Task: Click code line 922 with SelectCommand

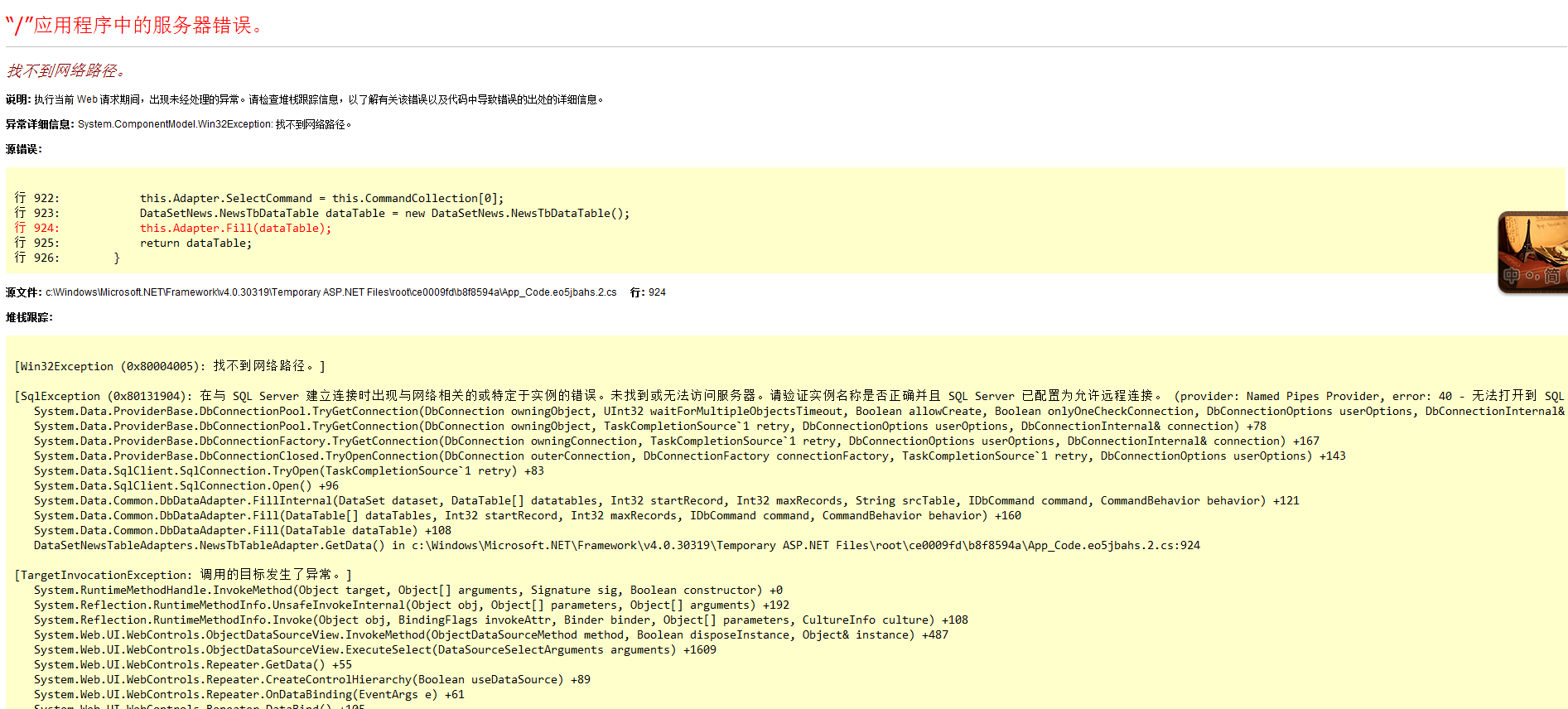Action: pos(321,199)
